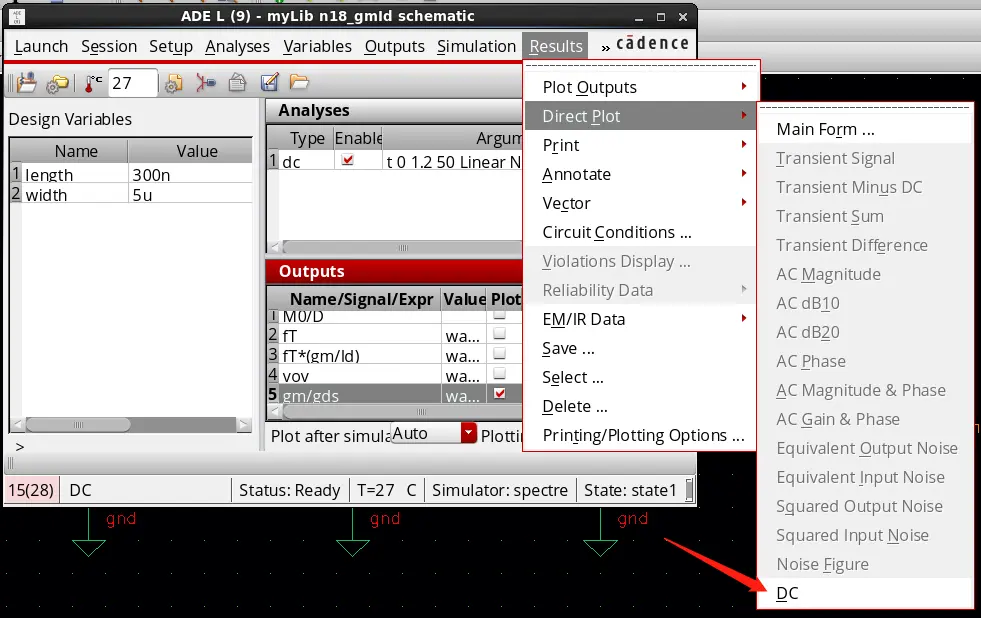Click Design Variables scrollbar left arrow

pyautogui.click(x=18, y=425)
